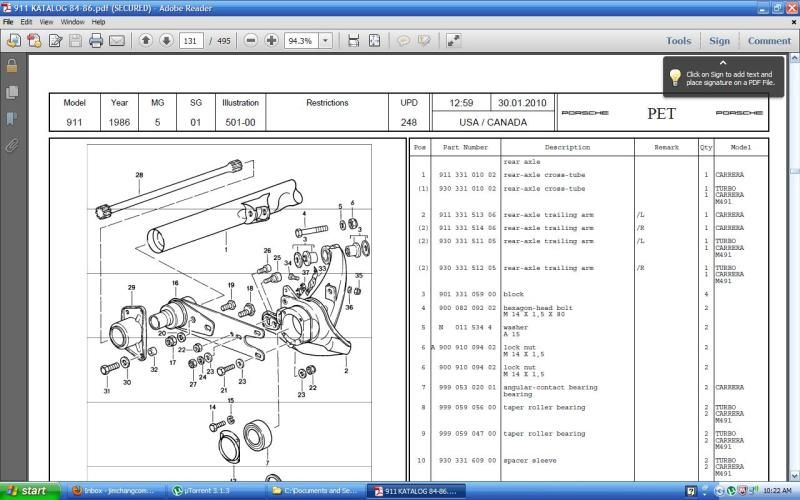Open the Tools pane
Viewport: 800px width, 500px height.
678,41
